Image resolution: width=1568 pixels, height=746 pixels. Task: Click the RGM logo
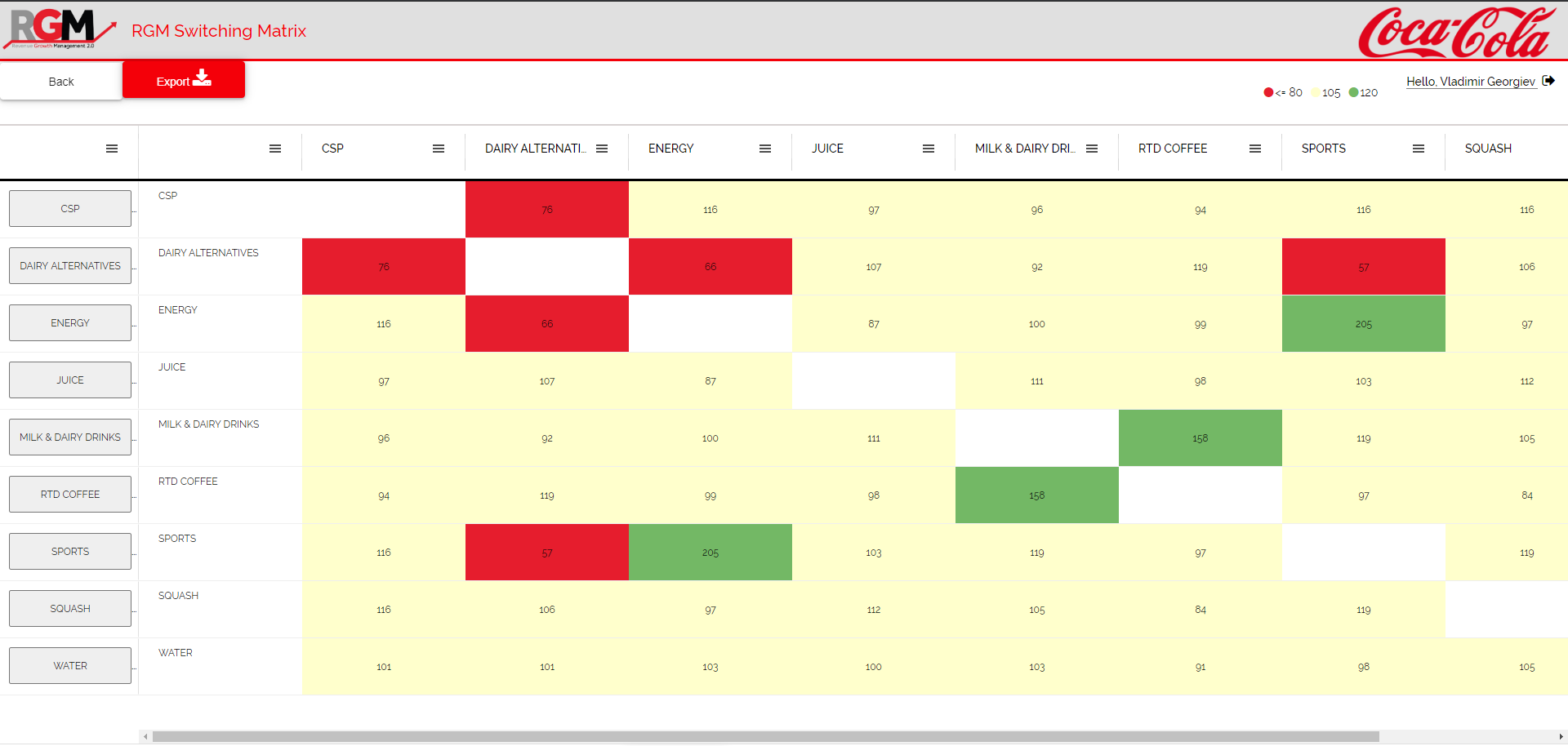59,29
